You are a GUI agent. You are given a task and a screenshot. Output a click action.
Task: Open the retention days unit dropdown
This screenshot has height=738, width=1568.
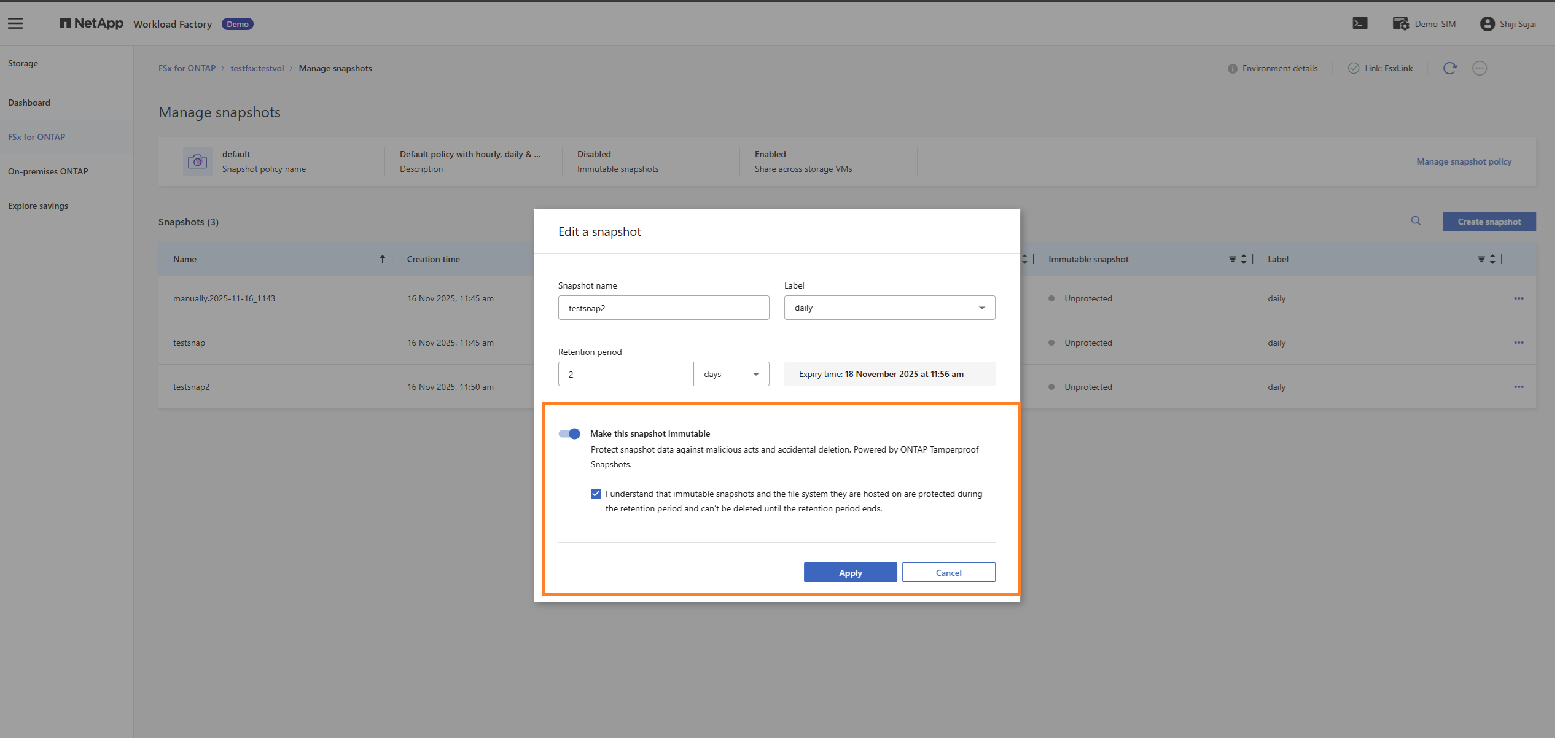[x=731, y=374]
